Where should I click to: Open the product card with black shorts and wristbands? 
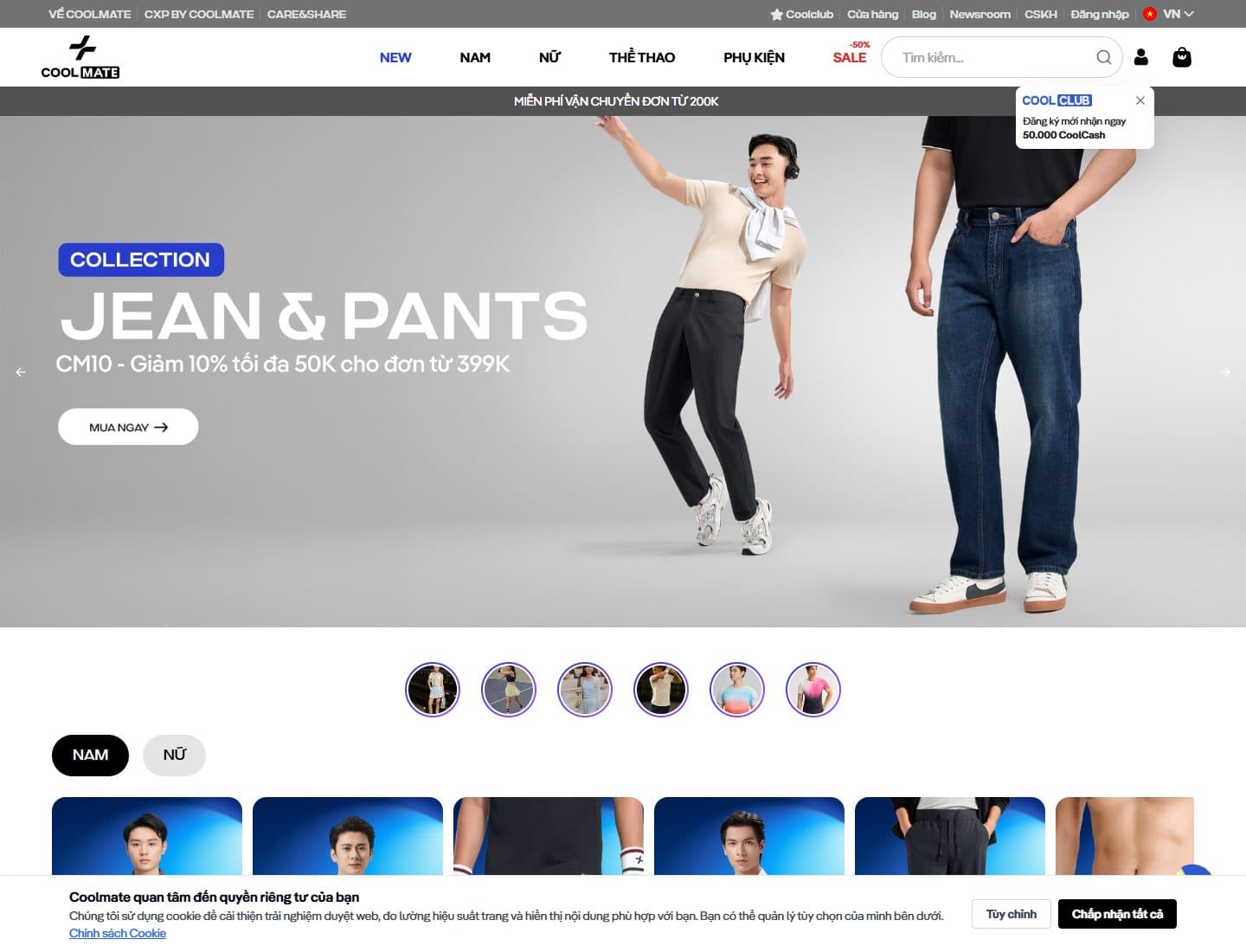click(x=549, y=836)
